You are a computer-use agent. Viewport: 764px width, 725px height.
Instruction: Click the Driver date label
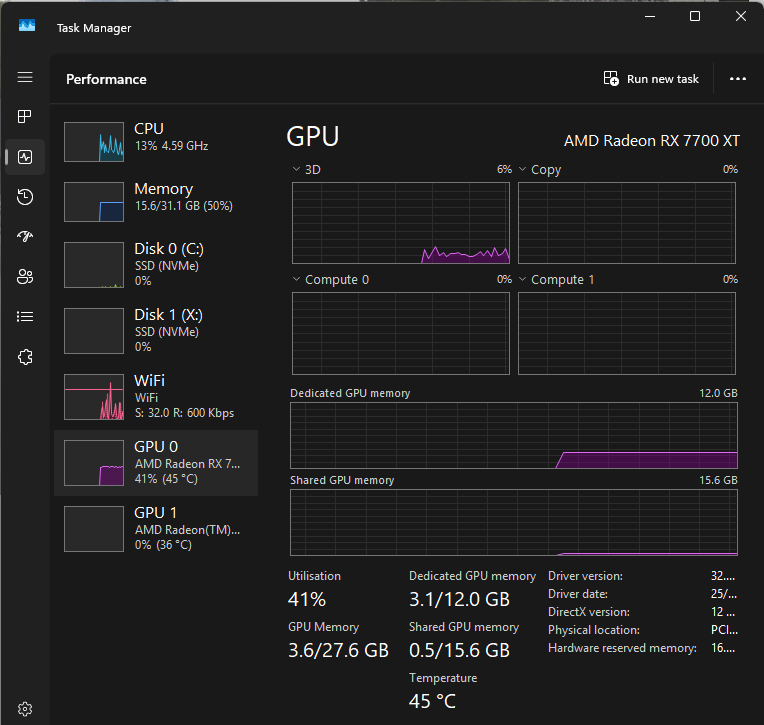tap(577, 594)
